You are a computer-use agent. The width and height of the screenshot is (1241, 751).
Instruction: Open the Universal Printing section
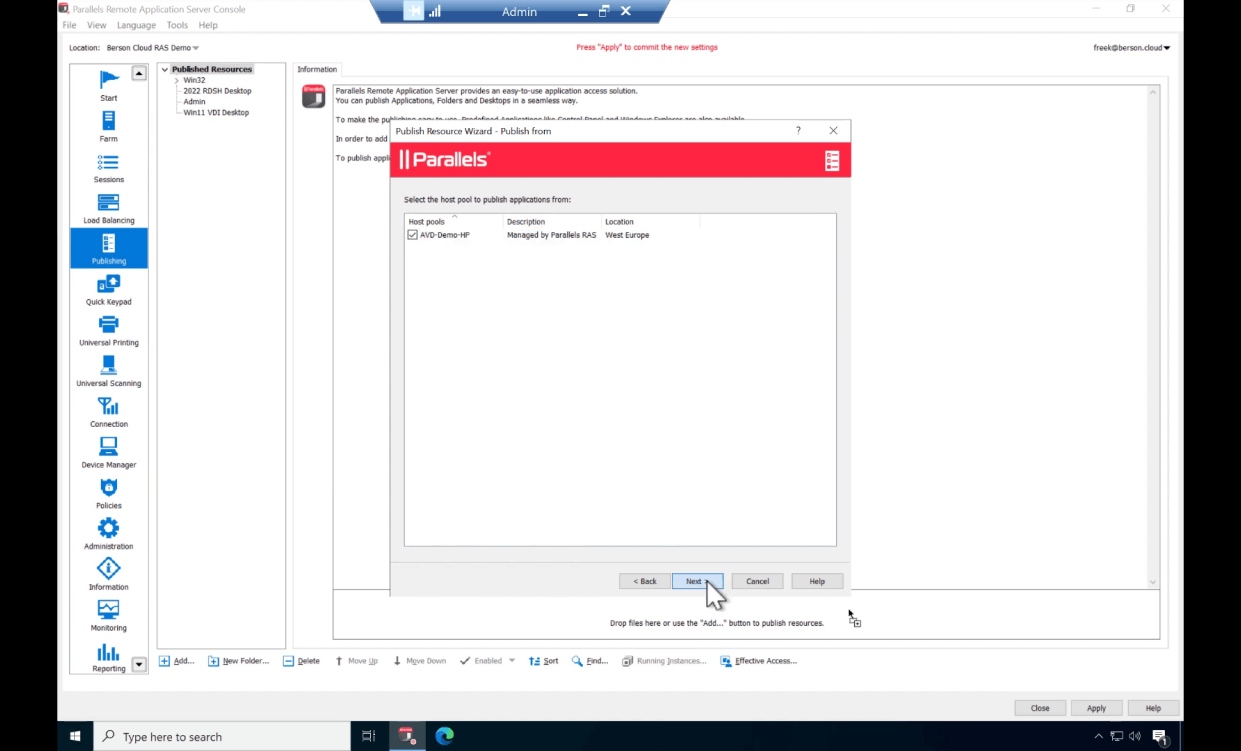coord(108,328)
